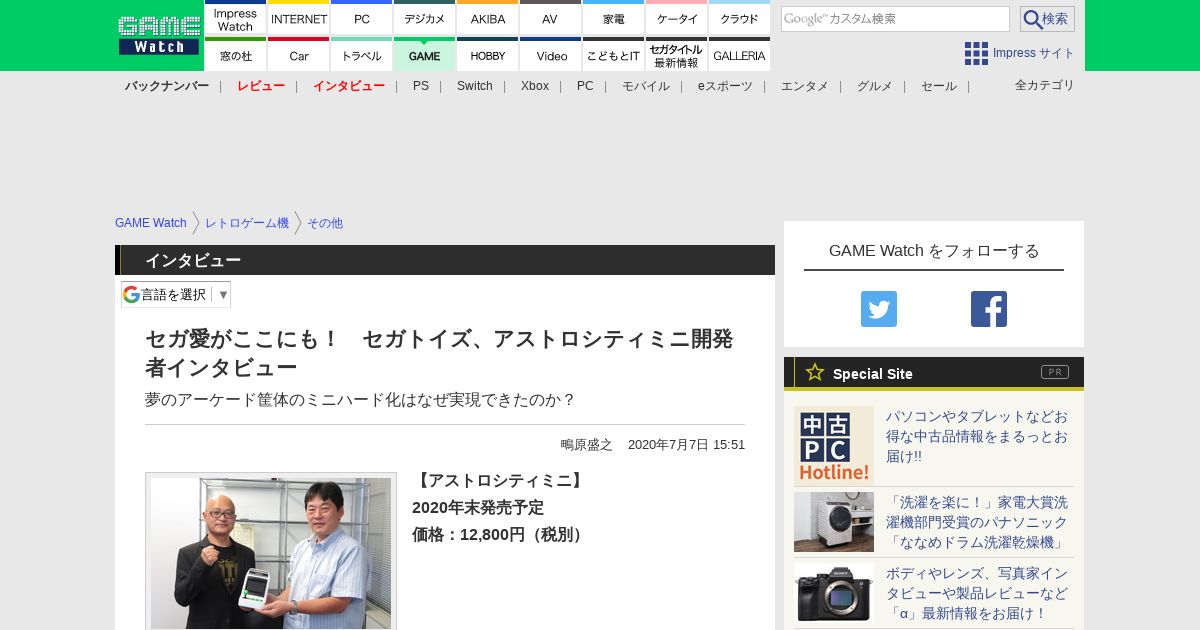Open Facebook follow icon
Screen dimensions: 1200x630
tap(989, 309)
